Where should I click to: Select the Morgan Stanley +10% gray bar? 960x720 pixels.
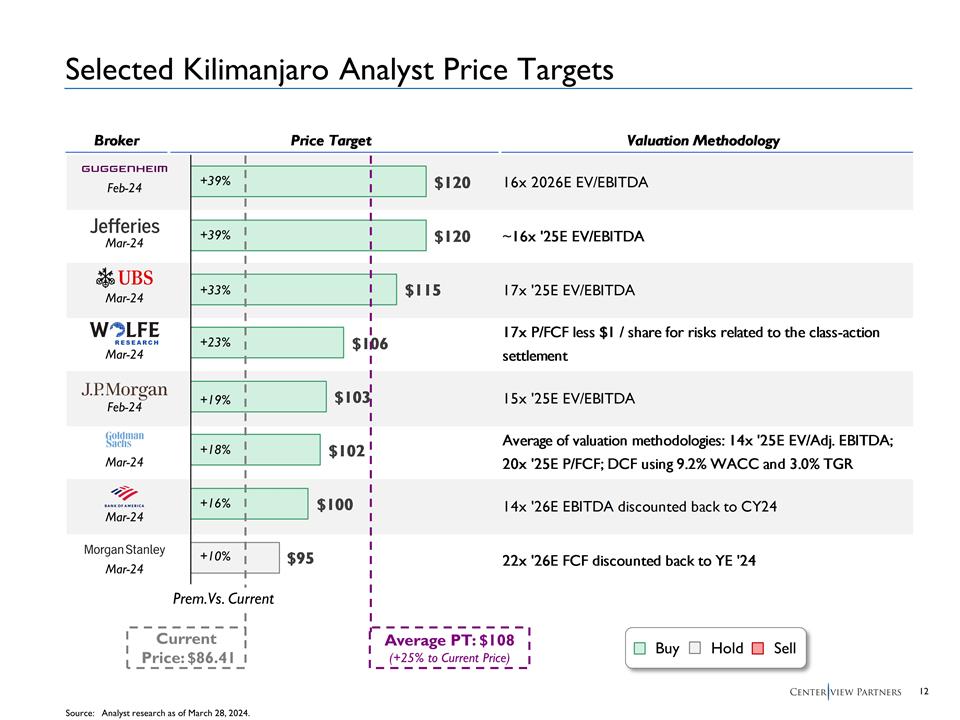point(235,558)
